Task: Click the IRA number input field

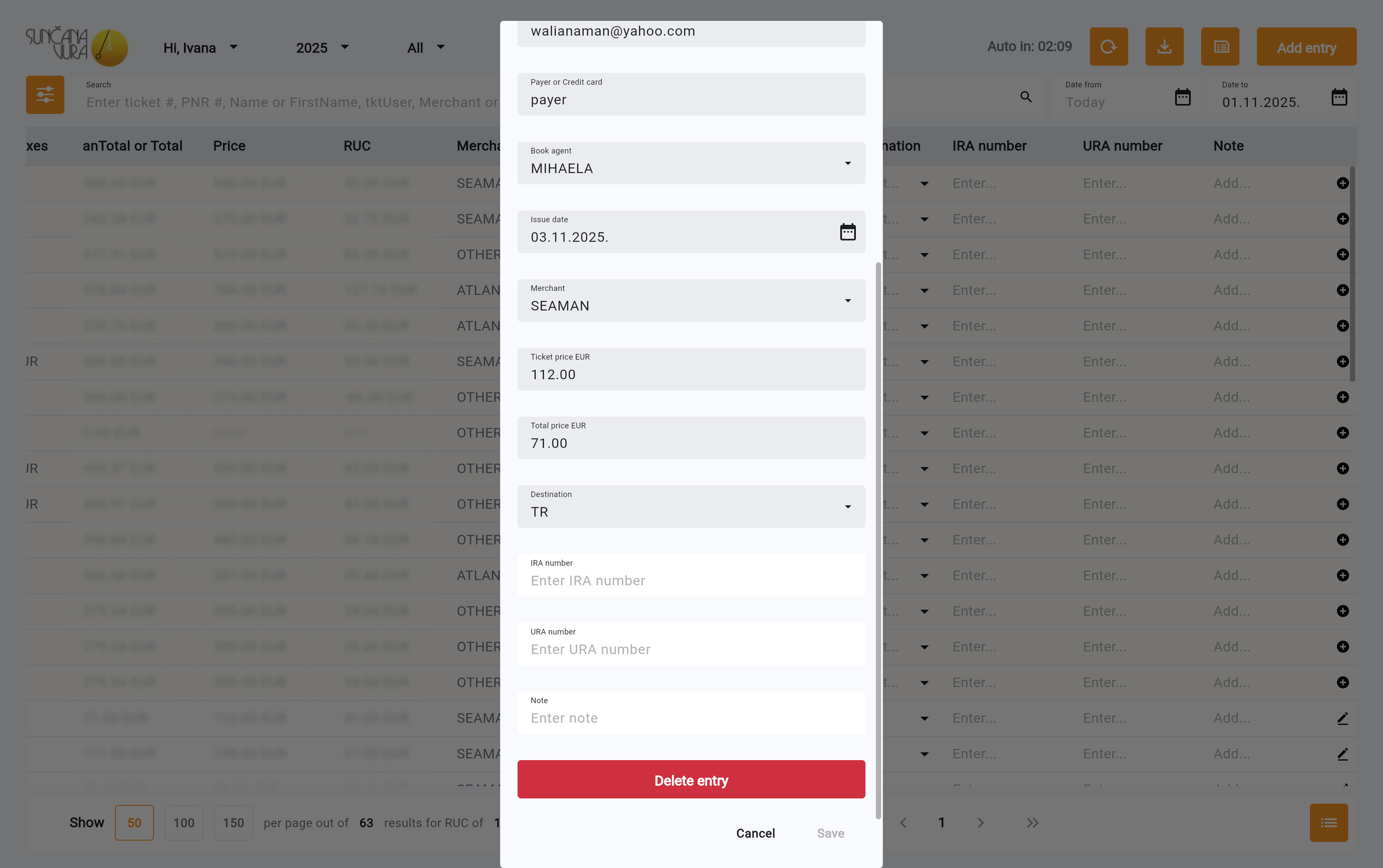Action: click(x=691, y=581)
